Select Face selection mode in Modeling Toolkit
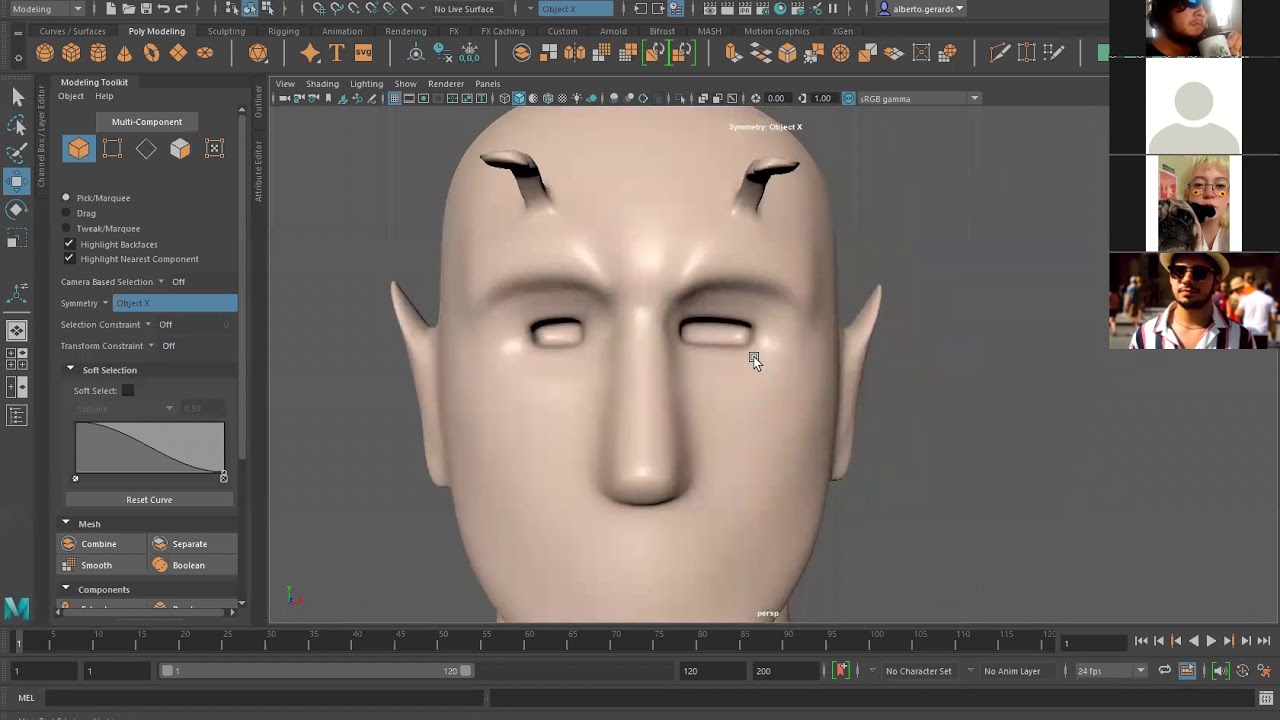The height and width of the screenshot is (720, 1280). [x=180, y=149]
